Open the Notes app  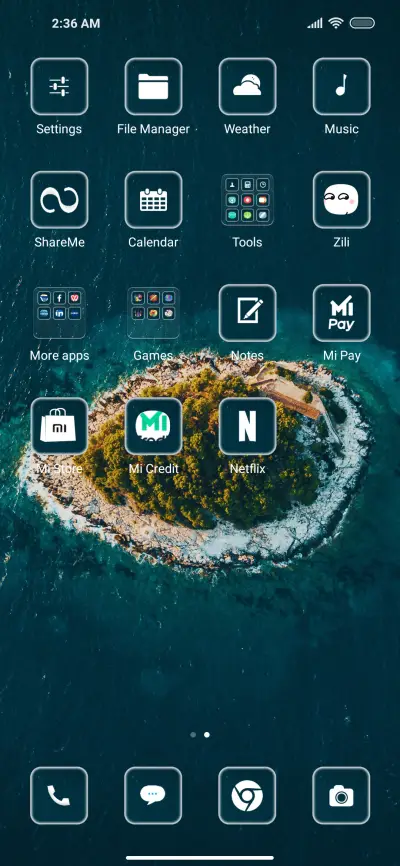[247, 313]
